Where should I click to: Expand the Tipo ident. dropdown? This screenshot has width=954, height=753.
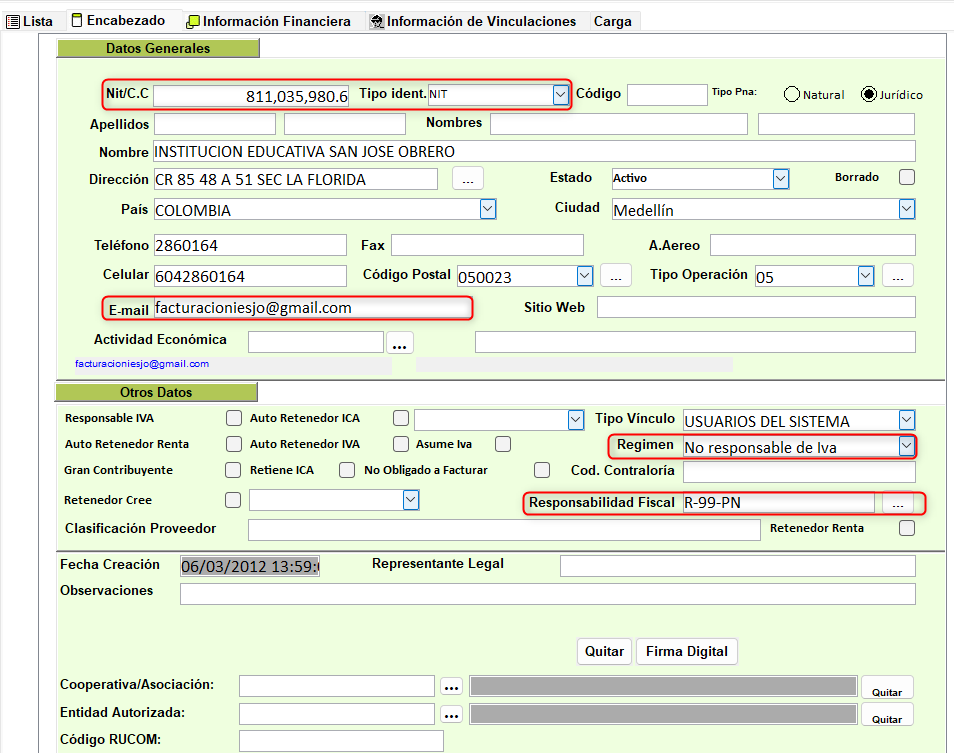(x=560, y=94)
